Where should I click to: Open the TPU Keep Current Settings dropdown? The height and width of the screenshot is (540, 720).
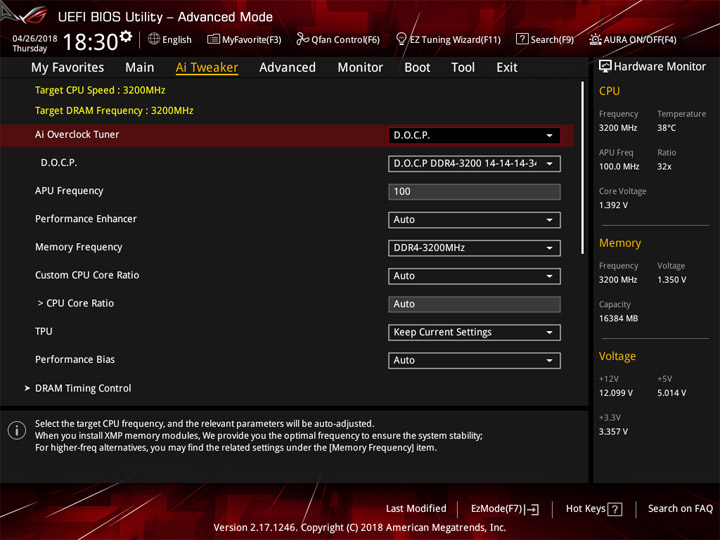tap(474, 332)
